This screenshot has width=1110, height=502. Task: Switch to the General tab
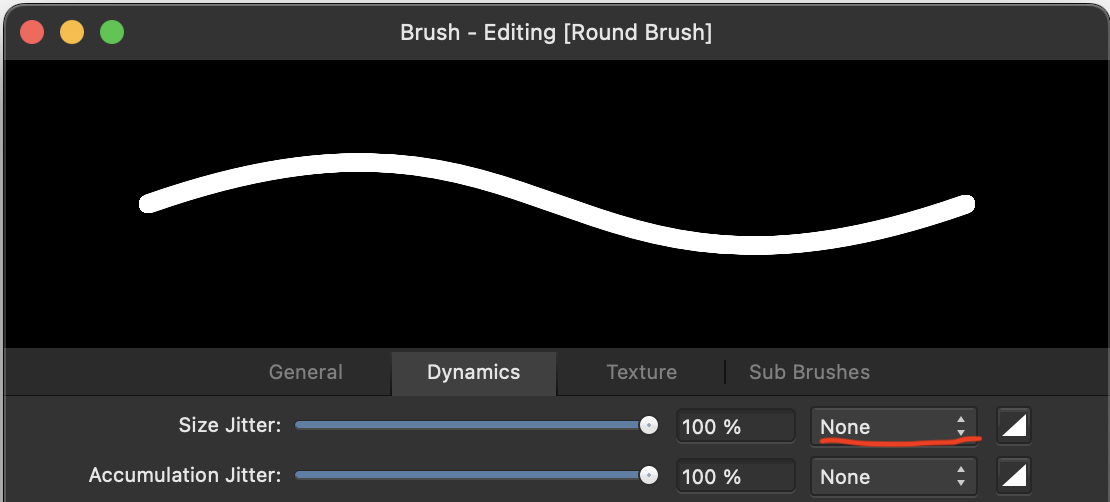pos(306,372)
